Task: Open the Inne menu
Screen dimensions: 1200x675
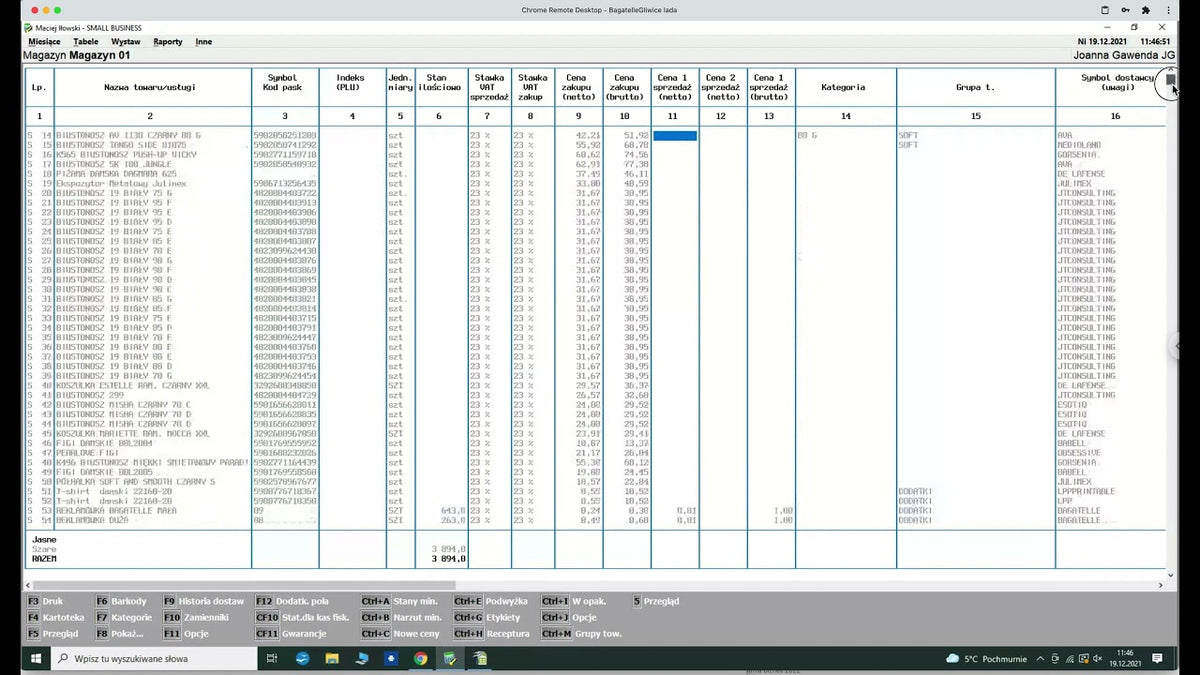Action: point(204,42)
